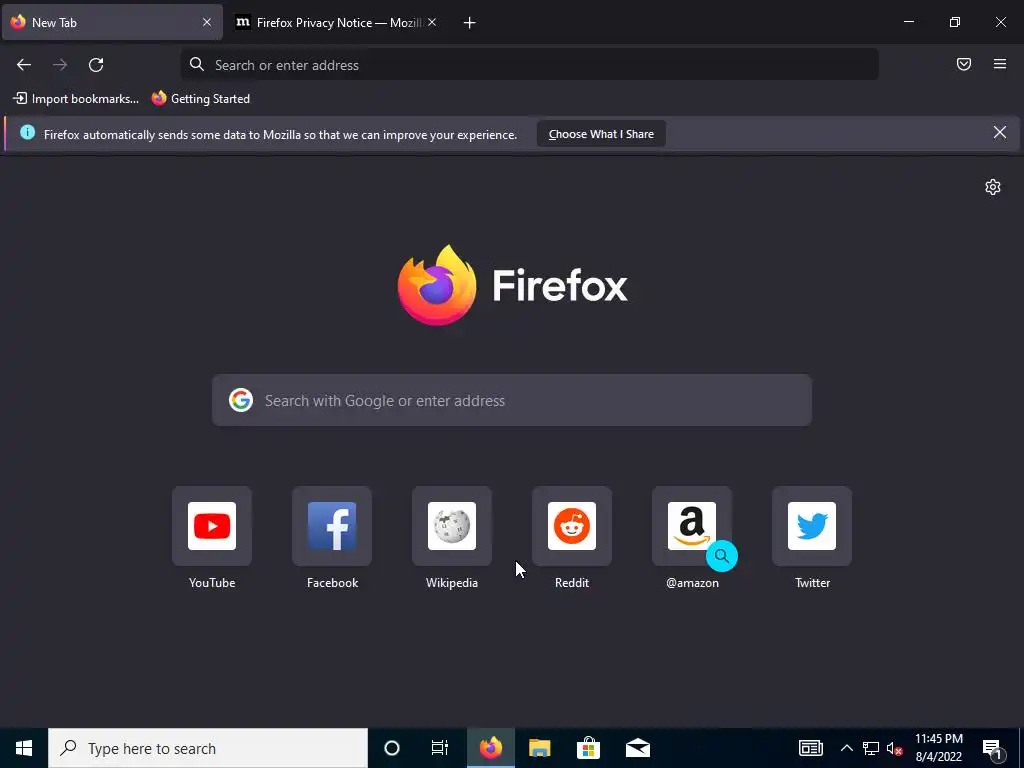Screen dimensions: 1024x768
Task: Select the New Tab tab
Action: click(112, 23)
